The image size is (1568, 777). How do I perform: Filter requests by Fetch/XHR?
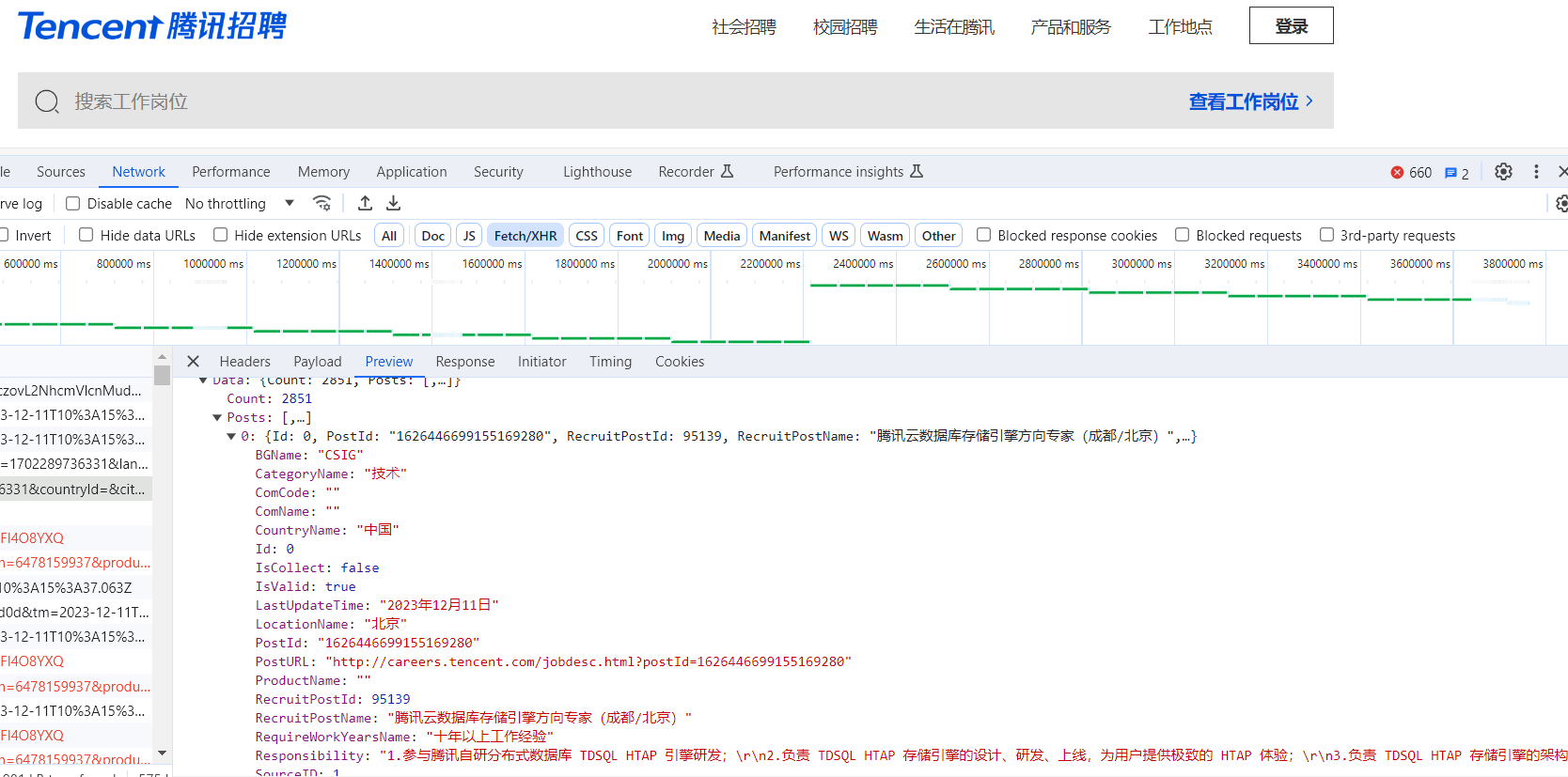(x=525, y=236)
